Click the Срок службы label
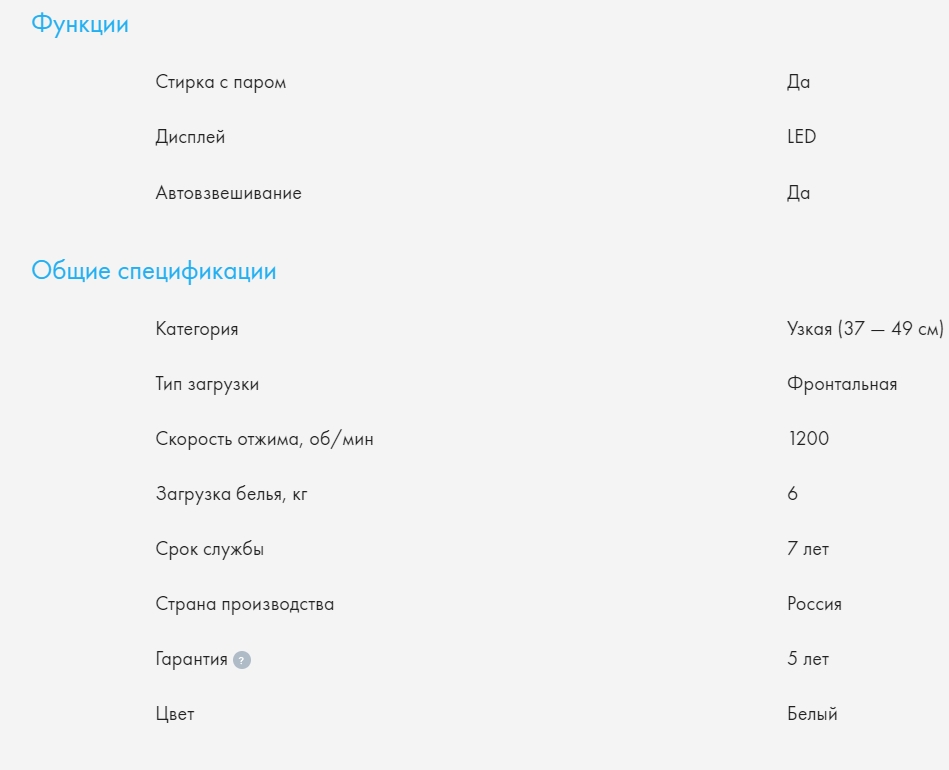Screen dimensions: 949x770 tap(210, 549)
